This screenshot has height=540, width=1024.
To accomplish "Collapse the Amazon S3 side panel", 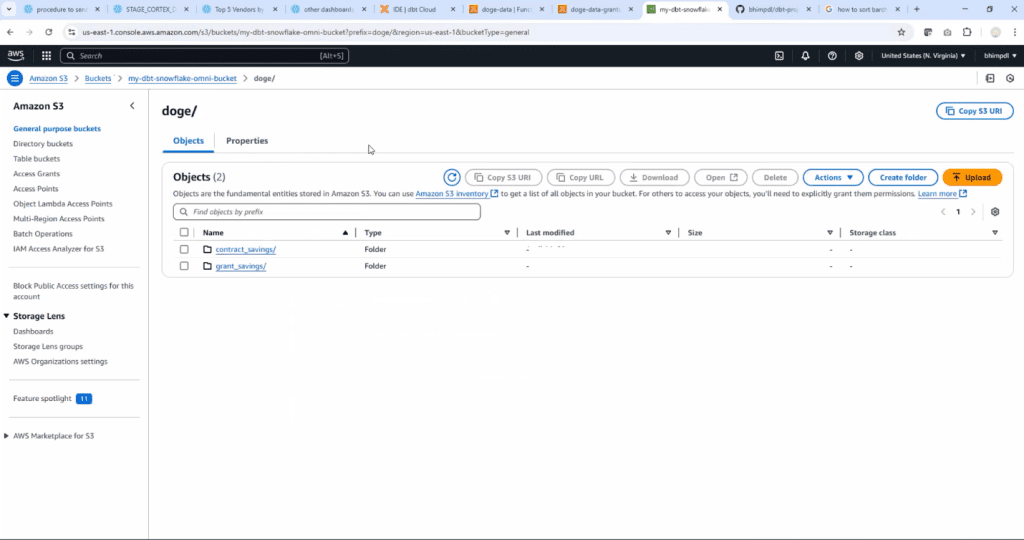I will point(132,106).
